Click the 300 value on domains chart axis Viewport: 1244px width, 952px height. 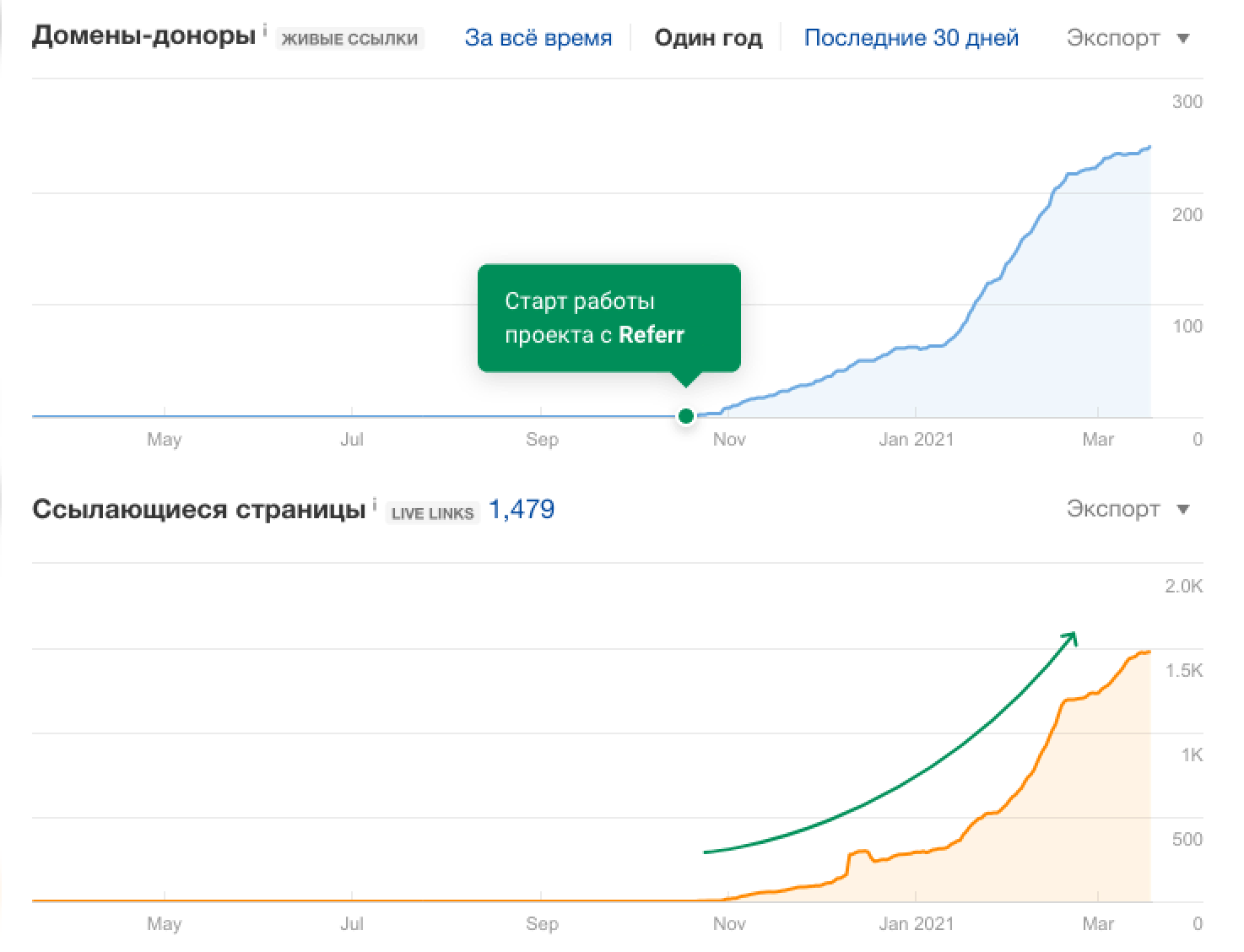click(1187, 102)
